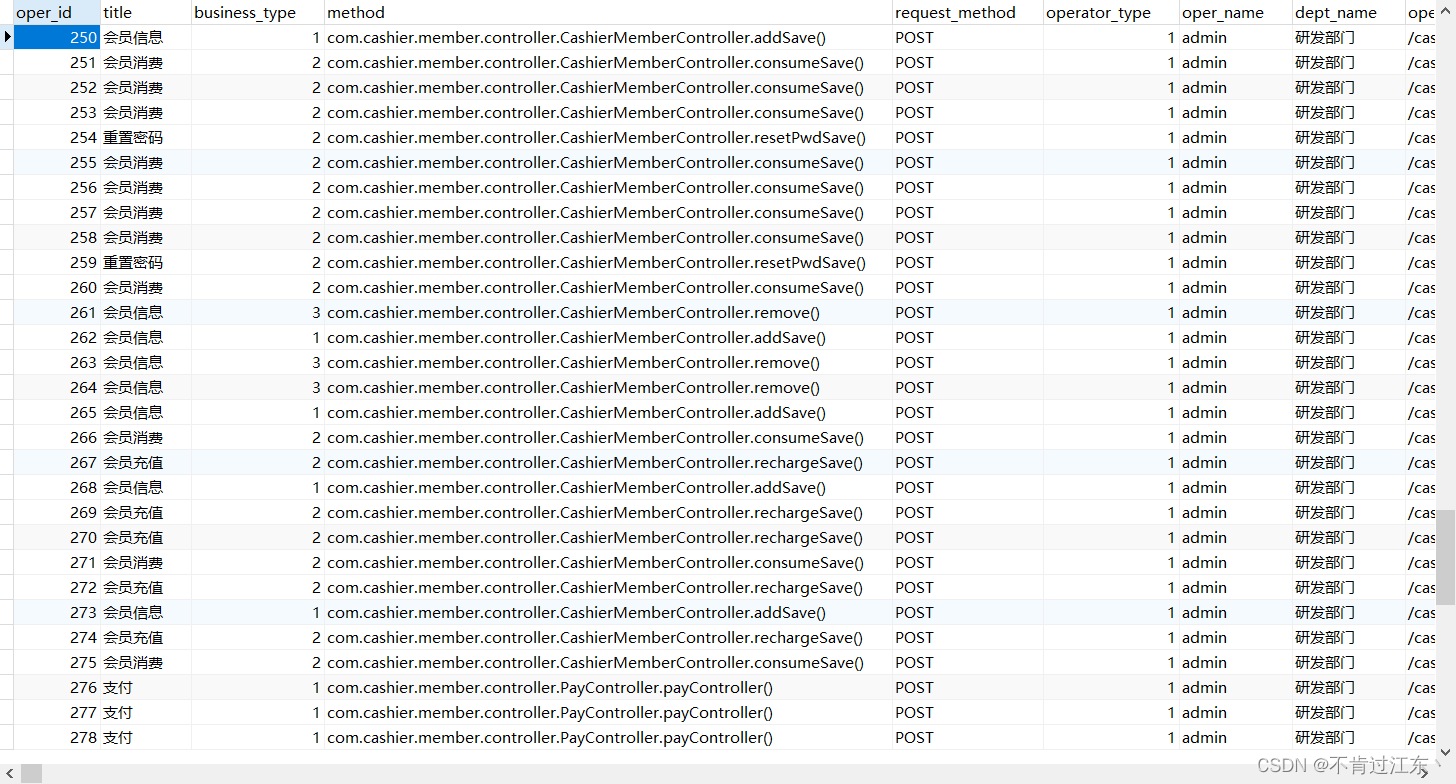1456x784 pixels.
Task: Click the payController method cell in row 276
Action: point(608,688)
